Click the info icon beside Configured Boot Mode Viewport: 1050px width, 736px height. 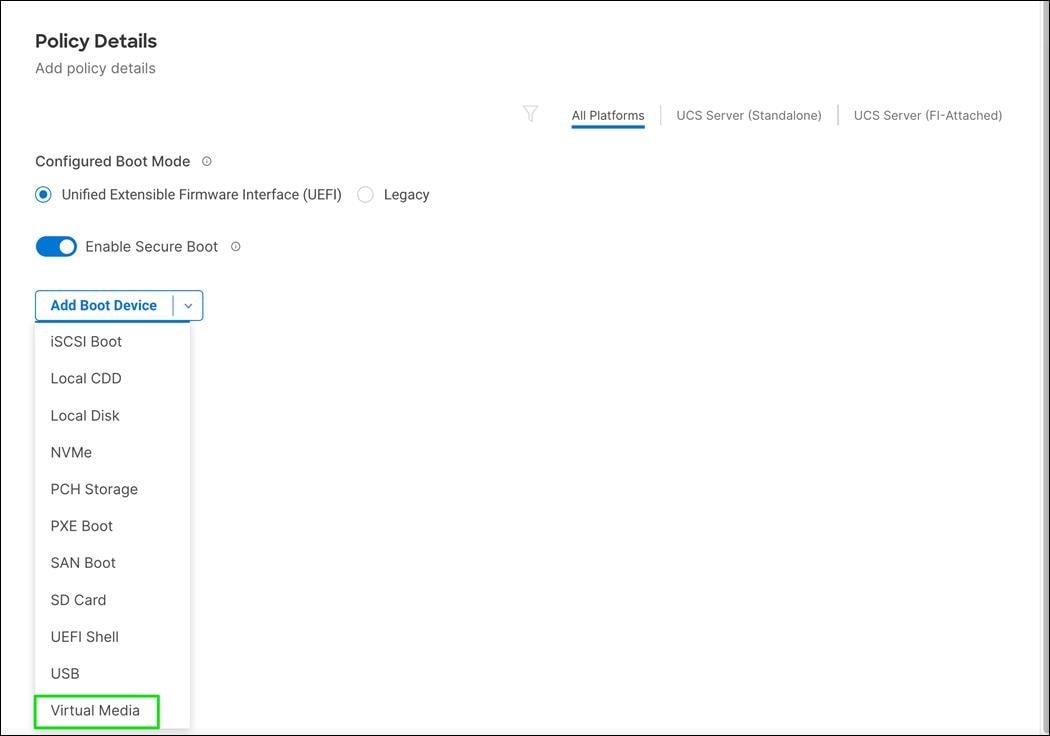click(x=207, y=160)
